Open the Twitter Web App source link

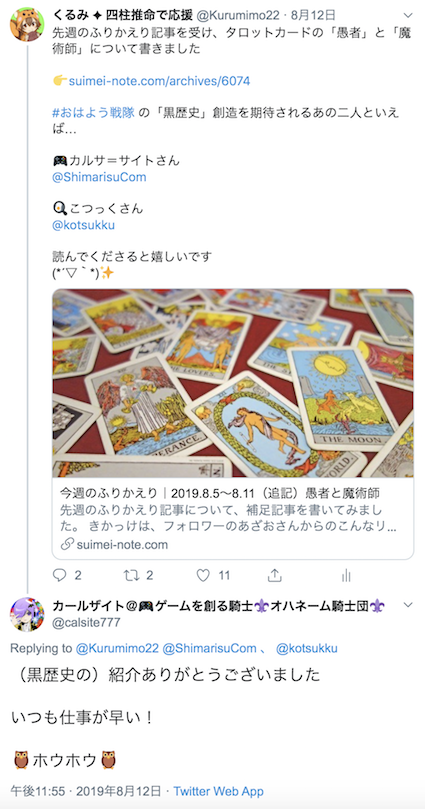(218, 791)
